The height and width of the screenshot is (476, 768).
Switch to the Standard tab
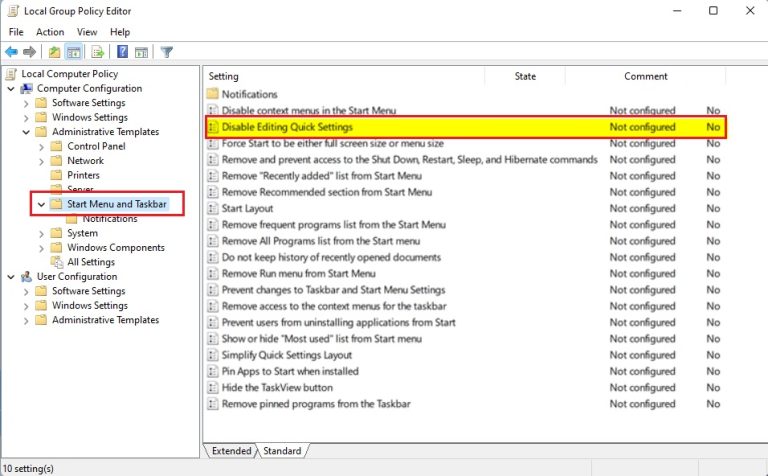coord(282,451)
